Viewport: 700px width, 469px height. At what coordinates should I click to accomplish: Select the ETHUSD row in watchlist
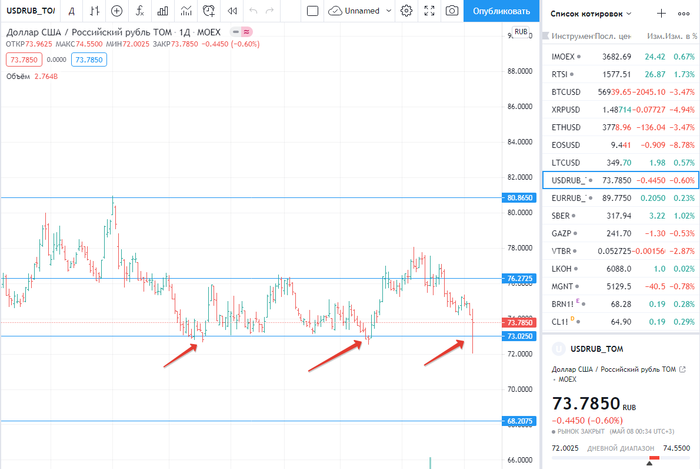tap(621, 127)
